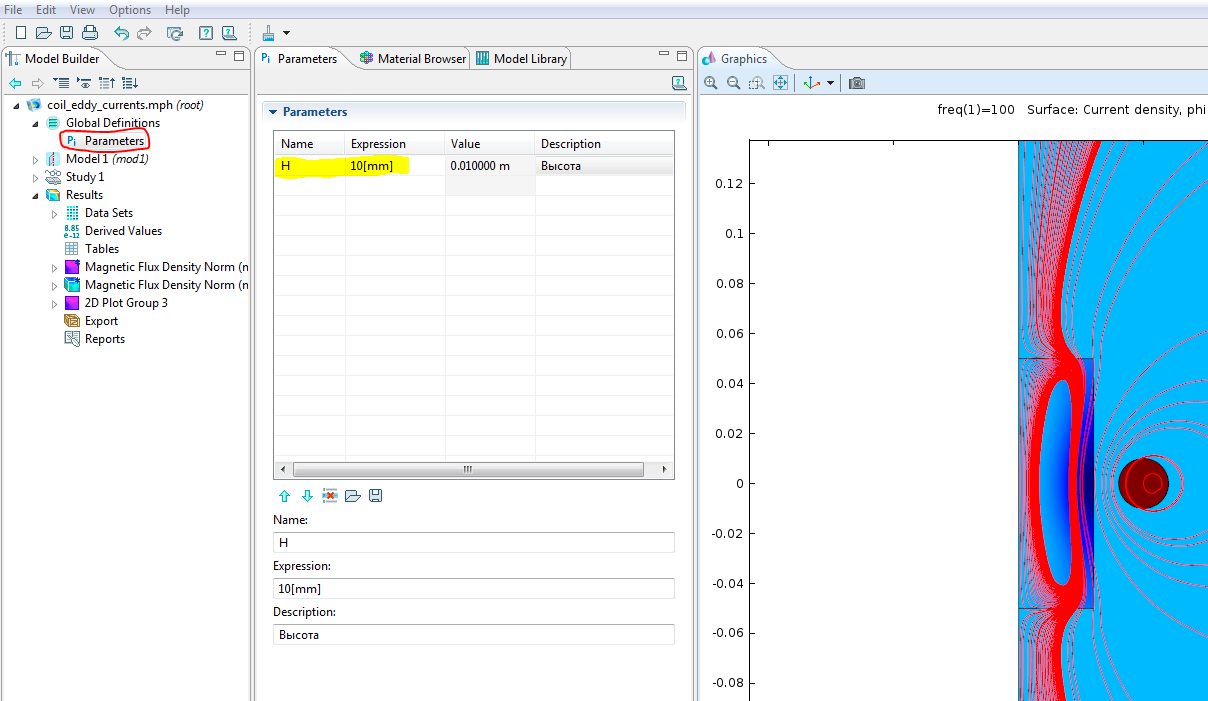Maximize the Parameters panel

pos(682,56)
